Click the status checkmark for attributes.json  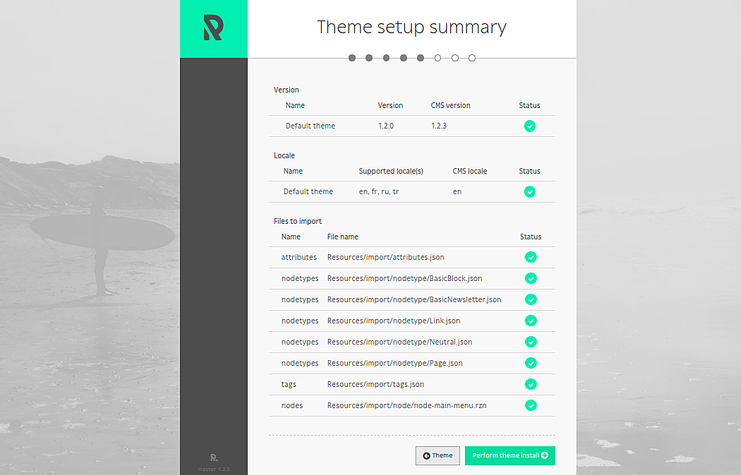530,257
